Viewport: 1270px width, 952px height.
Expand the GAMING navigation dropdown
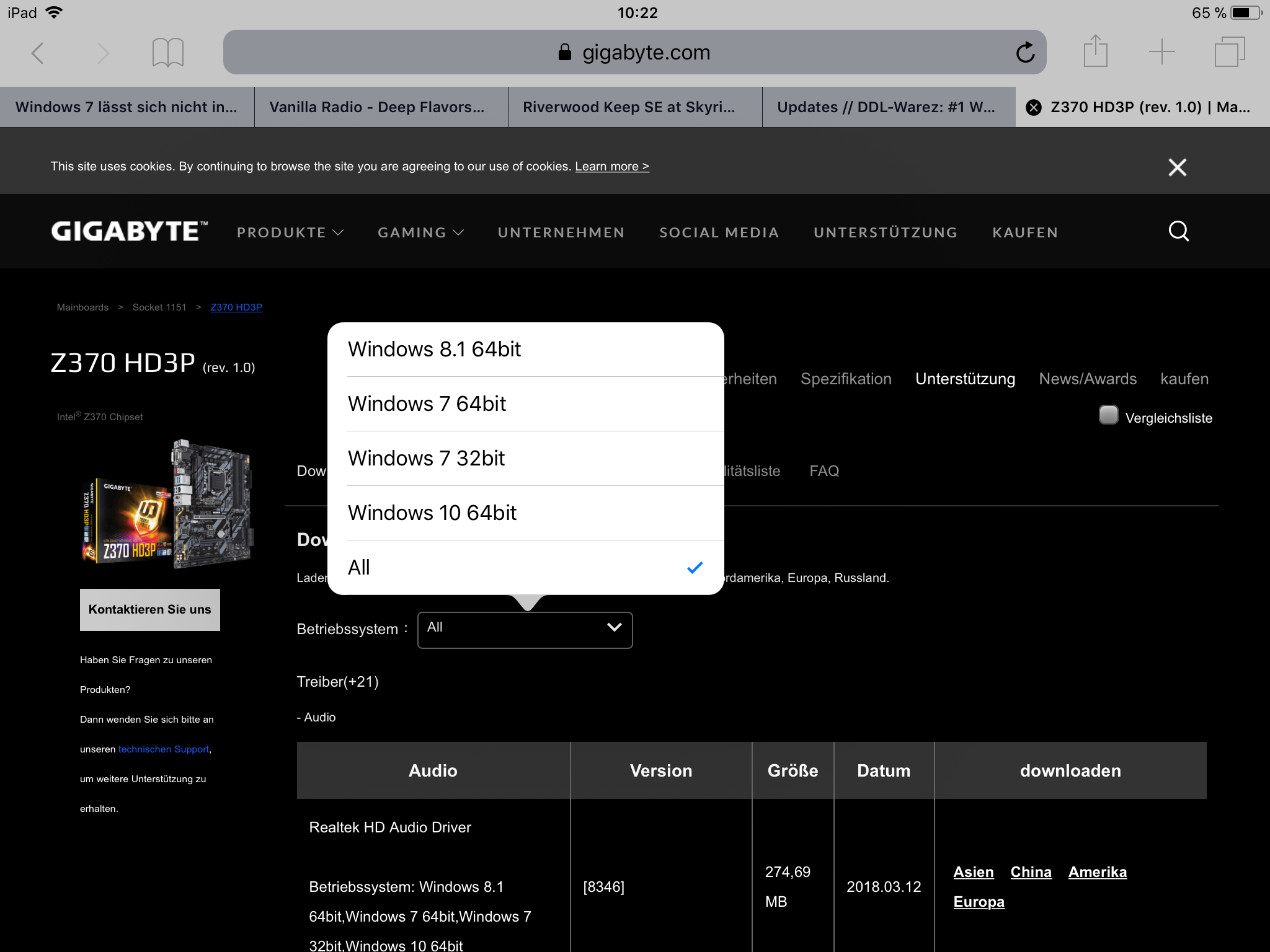coord(420,232)
